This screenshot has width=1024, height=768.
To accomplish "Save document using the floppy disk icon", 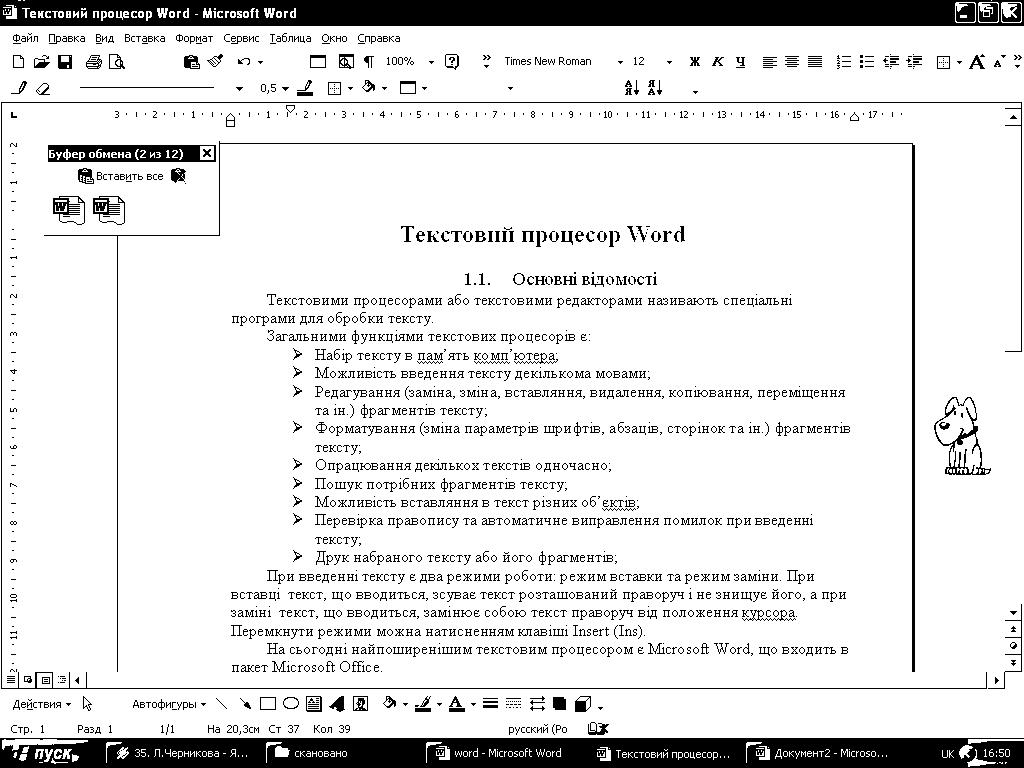I will (x=65, y=62).
